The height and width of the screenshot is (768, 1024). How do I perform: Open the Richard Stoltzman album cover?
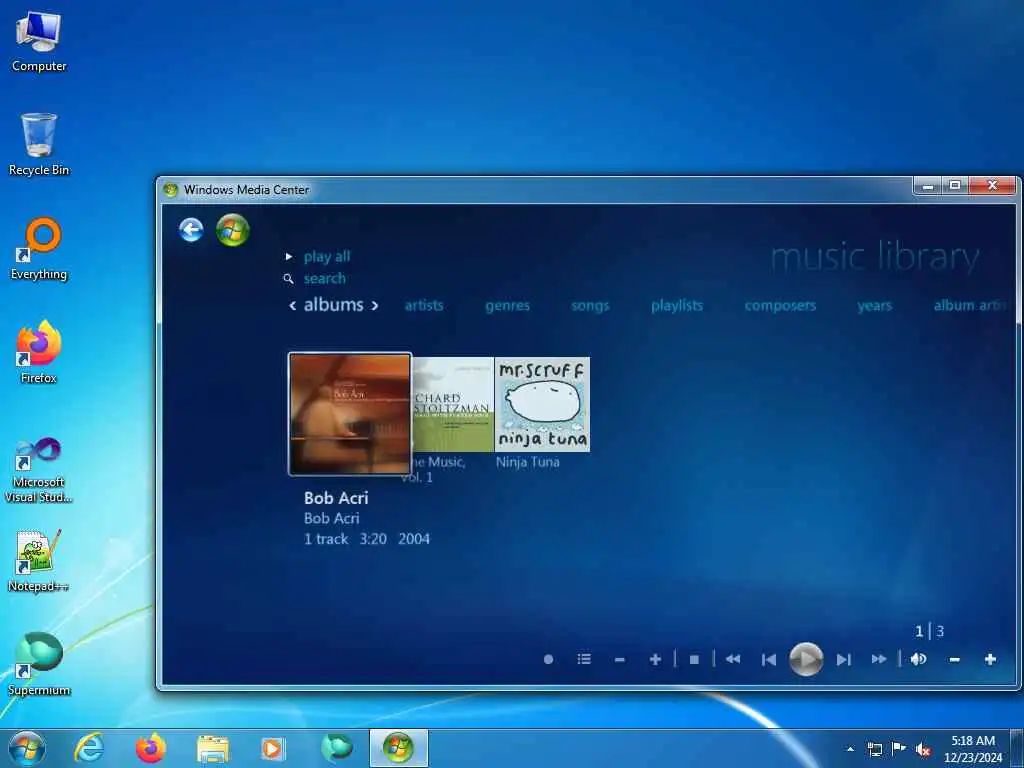point(453,404)
